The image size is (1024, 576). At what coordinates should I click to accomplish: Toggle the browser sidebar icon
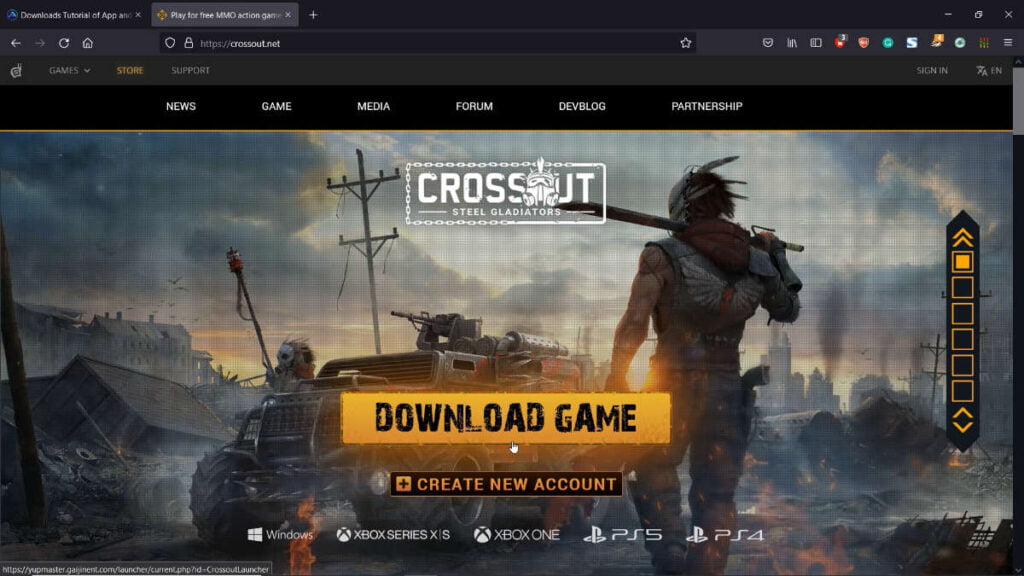816,43
